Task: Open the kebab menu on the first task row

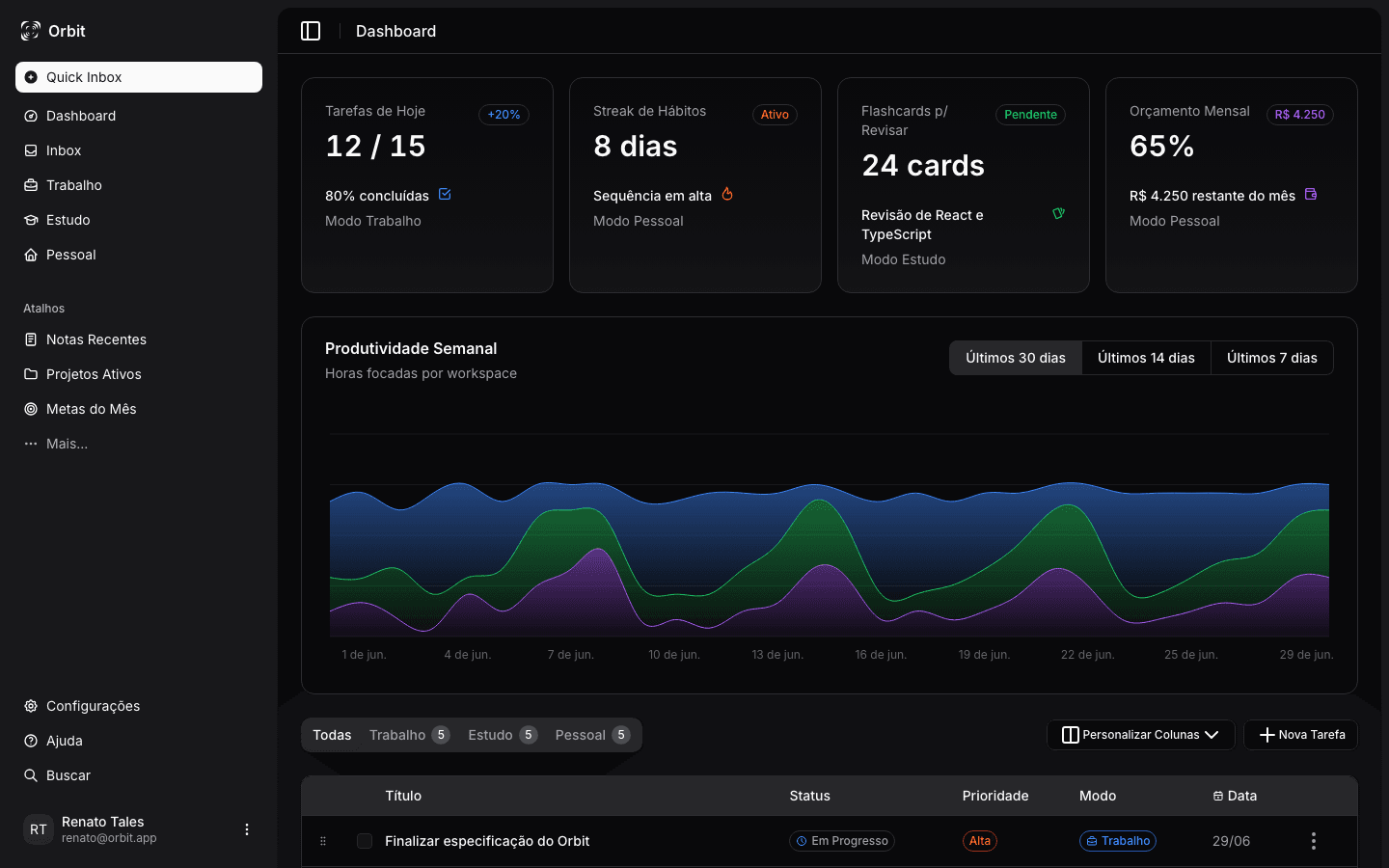Action: pyautogui.click(x=1314, y=841)
